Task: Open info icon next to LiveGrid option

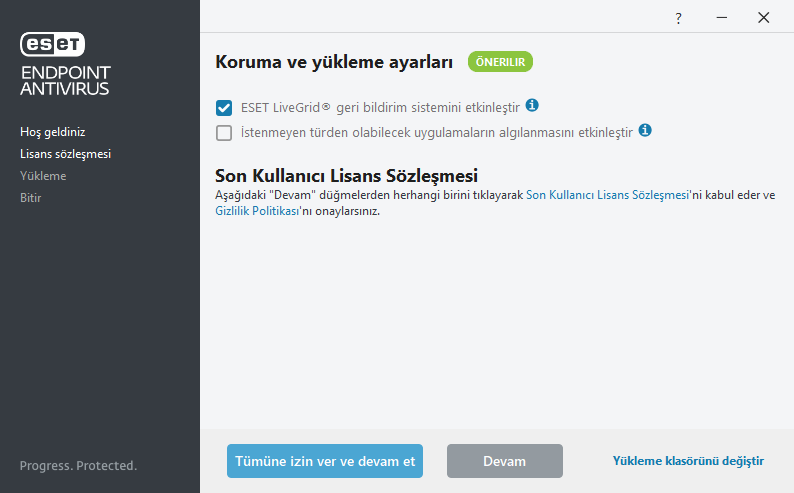Action: pos(532,105)
